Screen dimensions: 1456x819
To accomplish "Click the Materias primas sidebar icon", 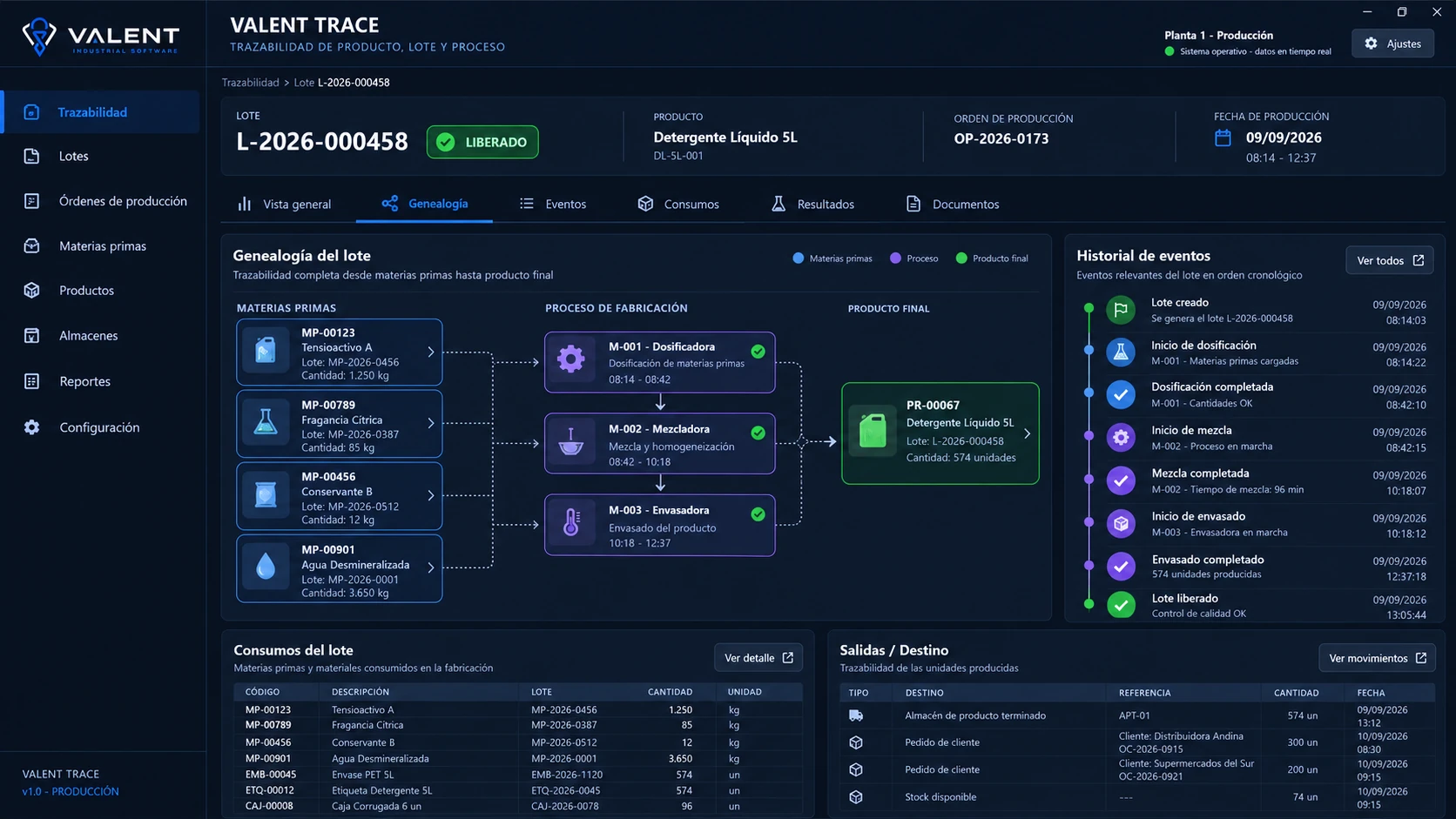I will pyautogui.click(x=31, y=246).
